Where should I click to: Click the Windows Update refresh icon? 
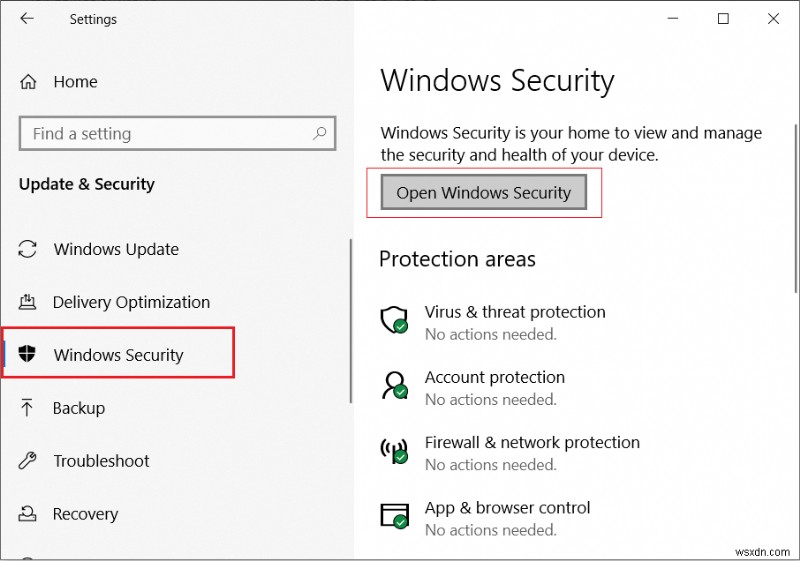tap(29, 249)
